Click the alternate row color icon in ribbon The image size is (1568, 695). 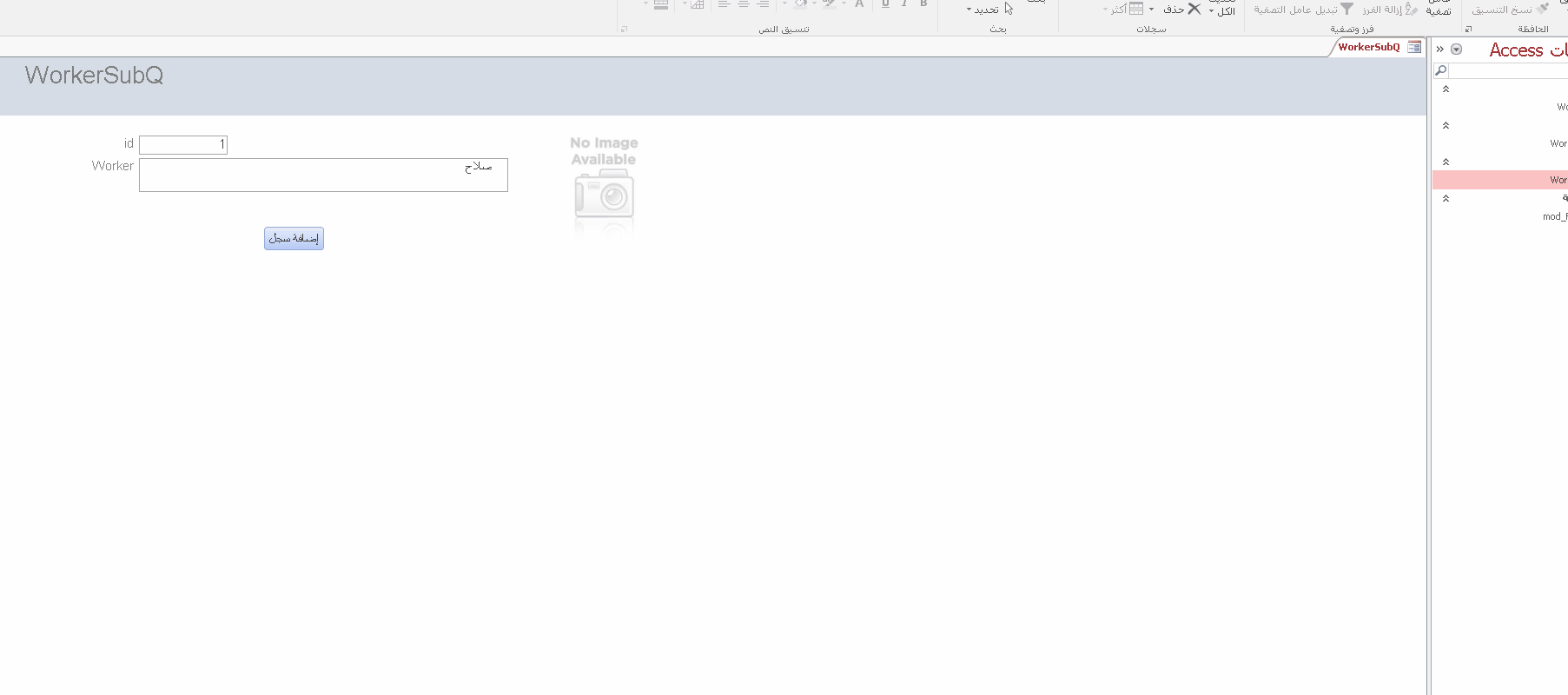tap(661, 4)
